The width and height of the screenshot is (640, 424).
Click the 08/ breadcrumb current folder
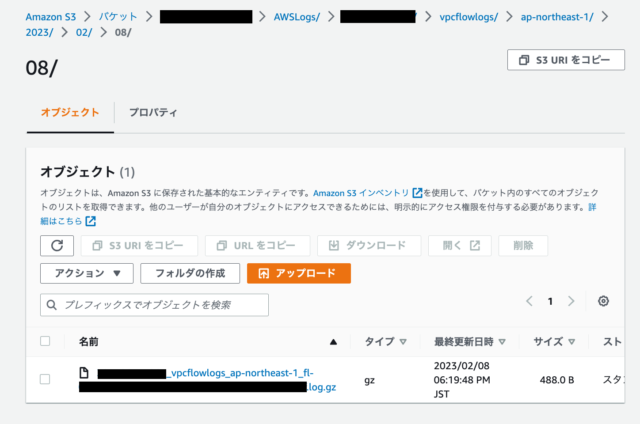123,32
